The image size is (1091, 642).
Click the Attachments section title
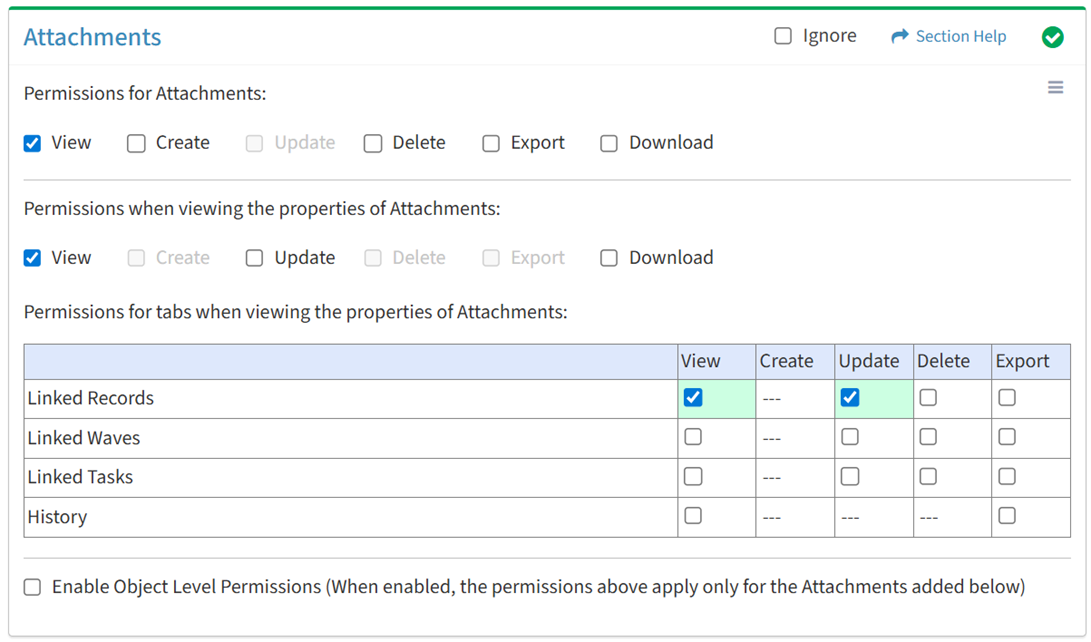point(93,37)
